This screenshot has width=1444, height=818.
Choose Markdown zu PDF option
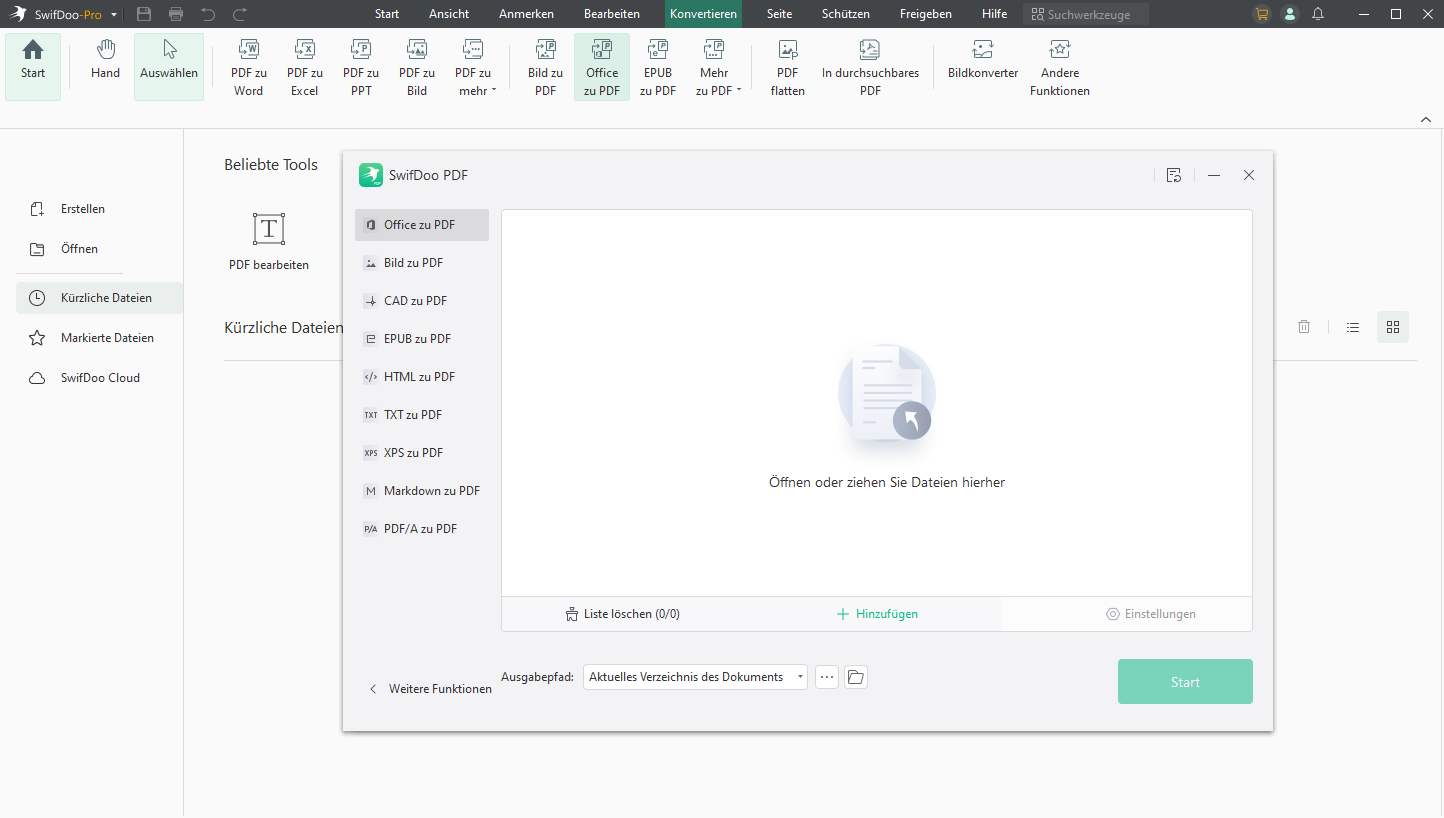[x=422, y=491]
